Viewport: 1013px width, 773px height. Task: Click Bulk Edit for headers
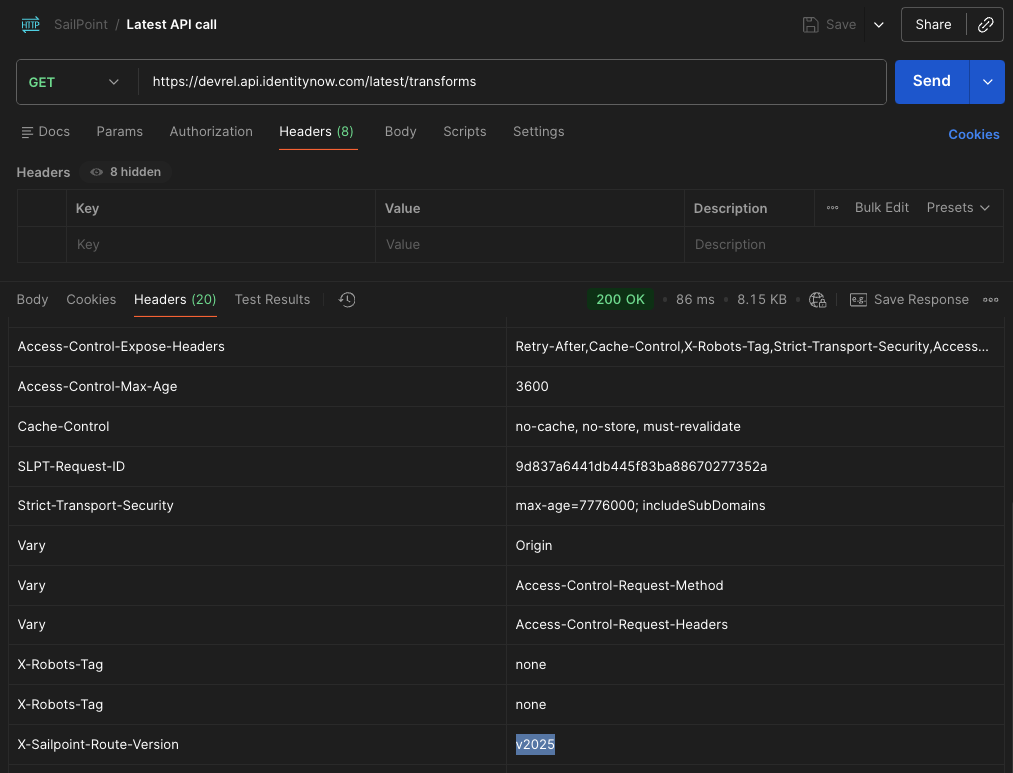click(x=881, y=208)
